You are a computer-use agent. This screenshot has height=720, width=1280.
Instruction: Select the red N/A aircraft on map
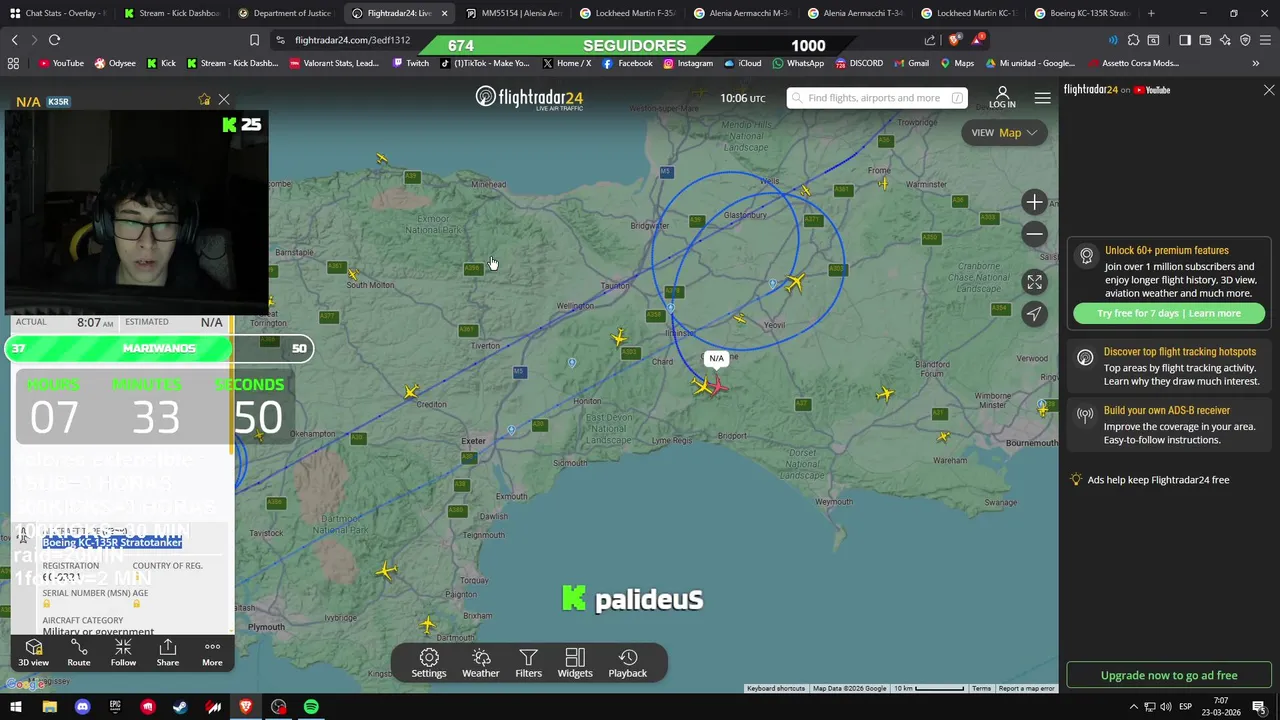717,386
